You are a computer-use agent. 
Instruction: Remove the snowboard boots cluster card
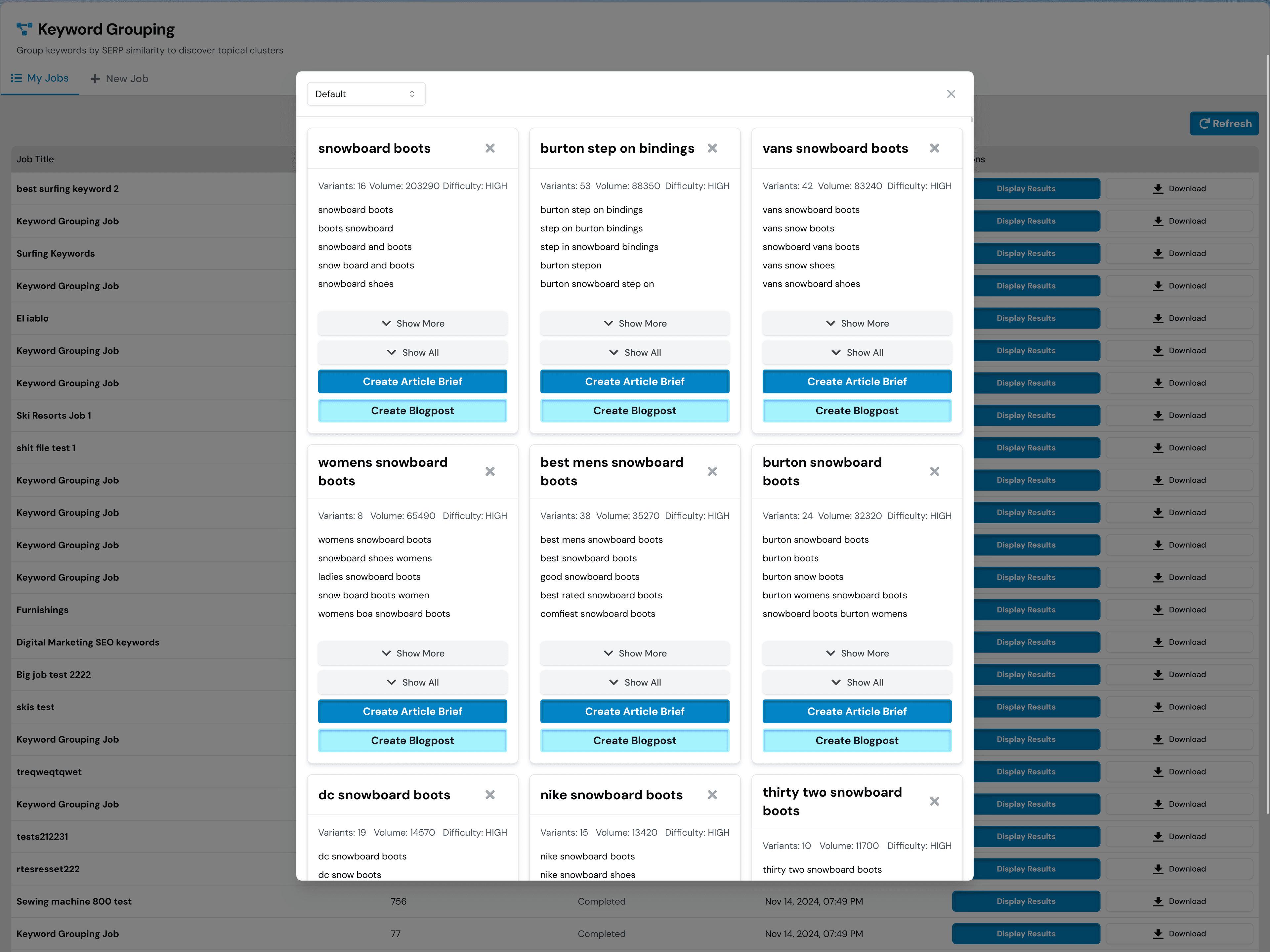(x=490, y=148)
